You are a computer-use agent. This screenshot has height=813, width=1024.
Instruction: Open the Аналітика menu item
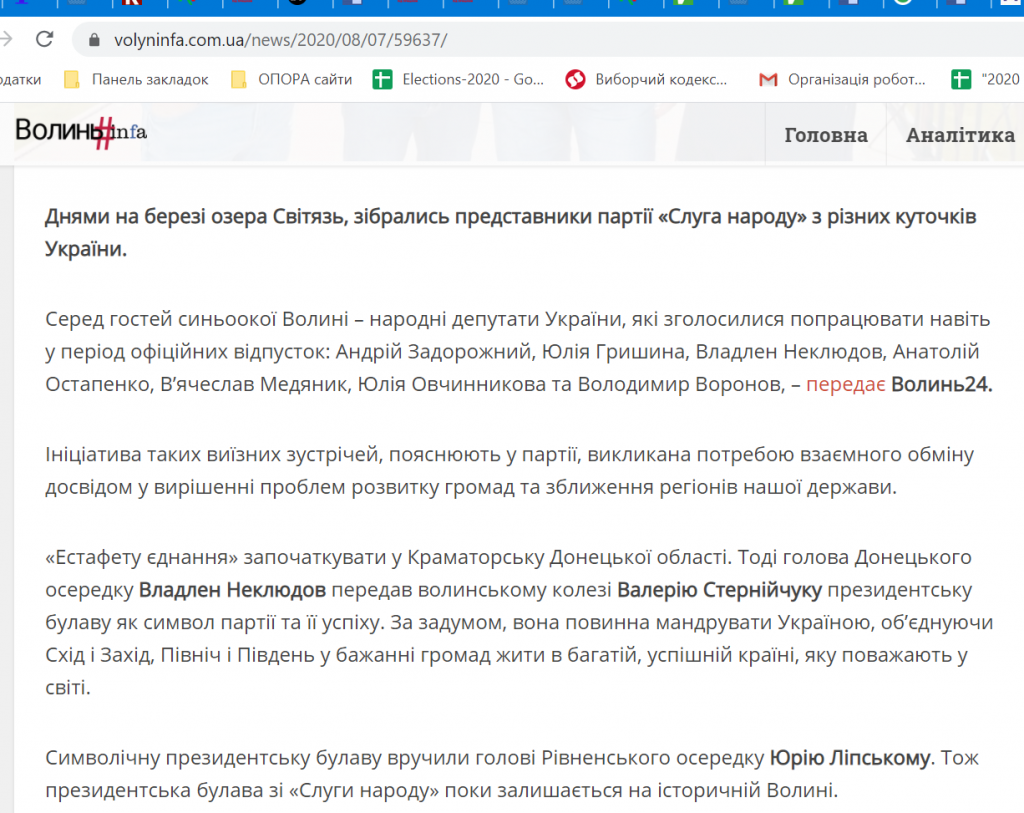(x=960, y=135)
